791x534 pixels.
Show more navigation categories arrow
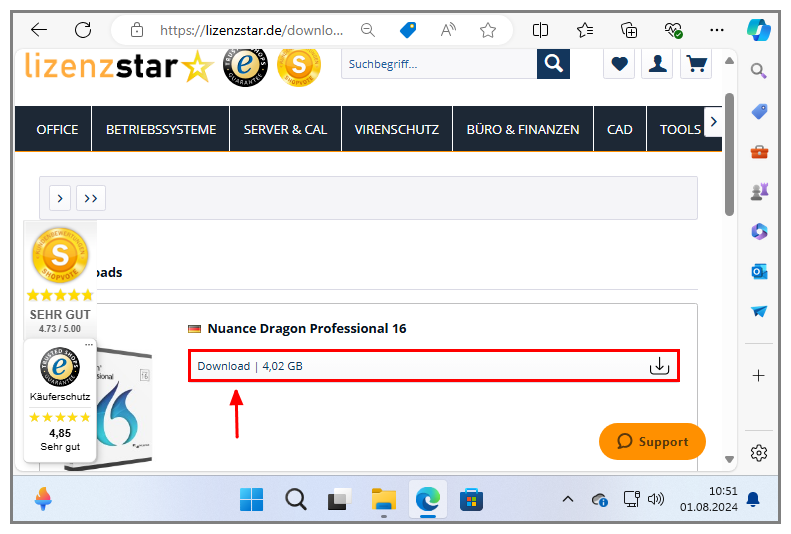click(x=713, y=122)
